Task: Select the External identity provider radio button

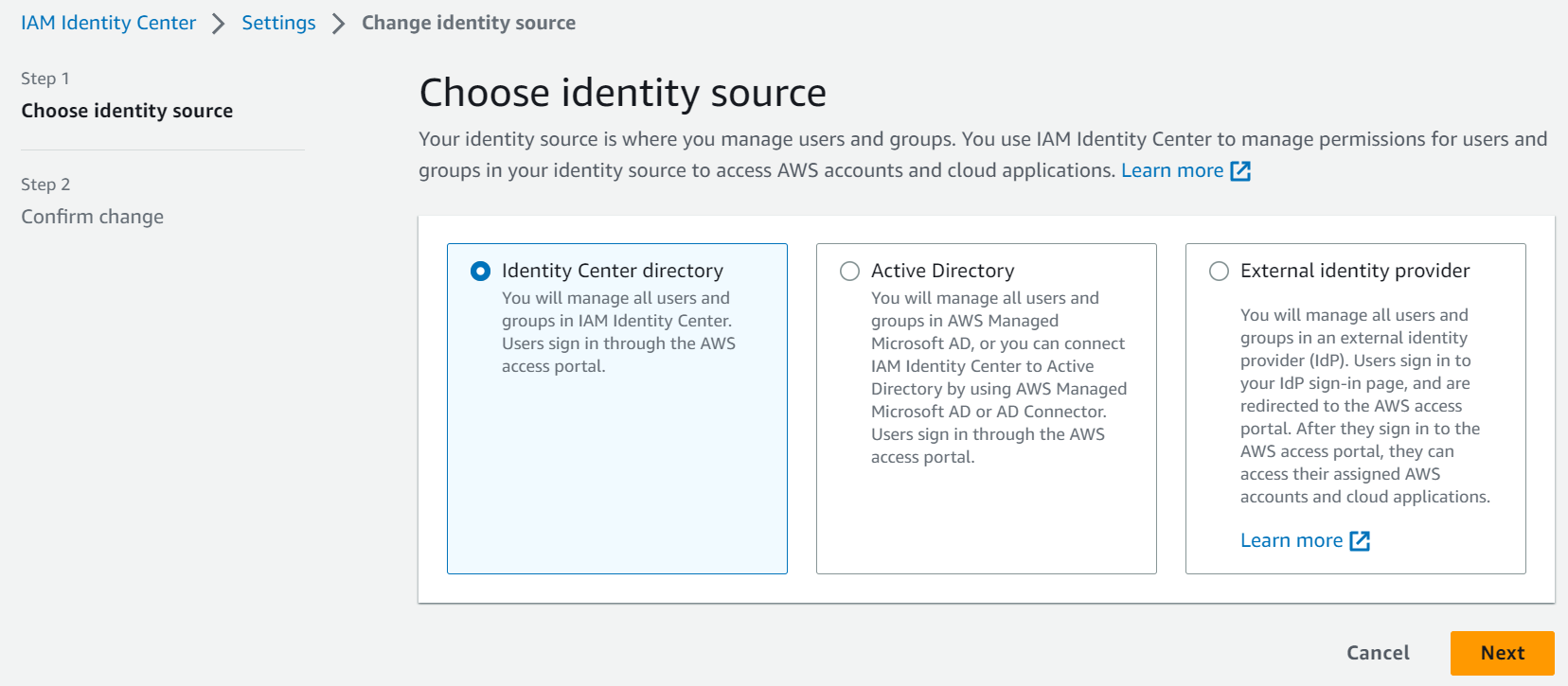Action: [1220, 272]
